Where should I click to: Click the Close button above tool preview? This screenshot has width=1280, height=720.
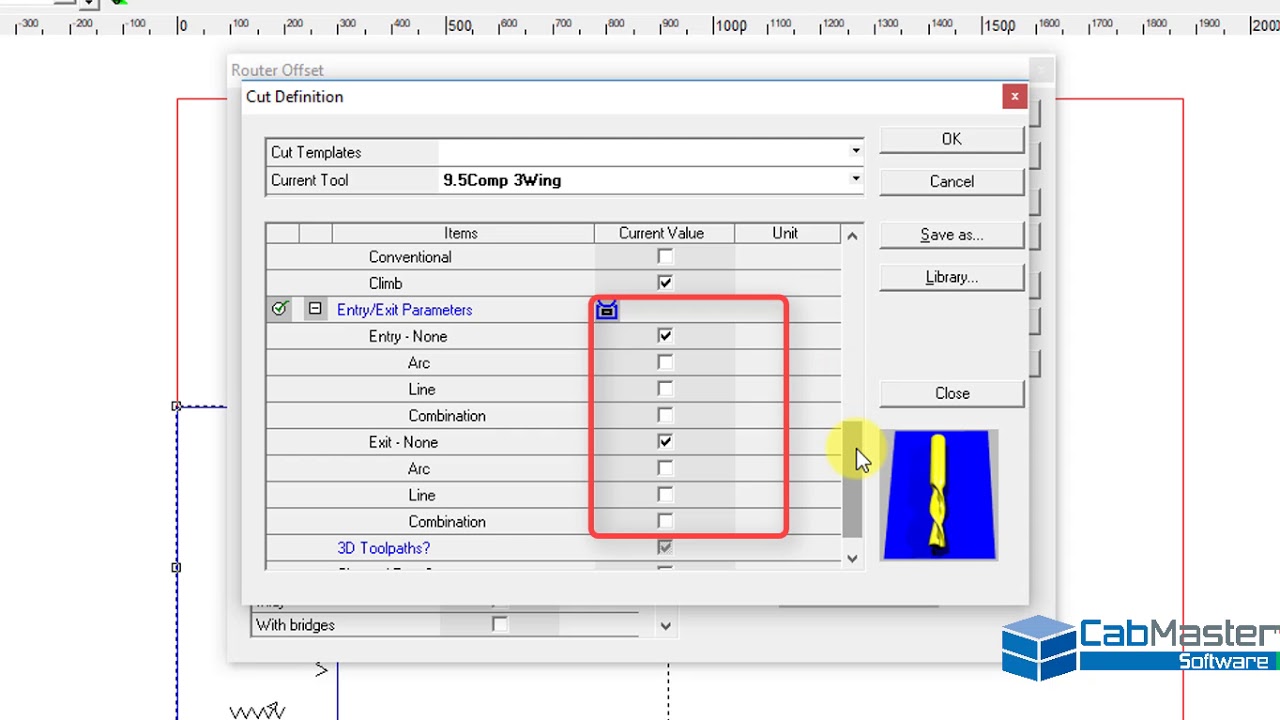[x=951, y=393]
